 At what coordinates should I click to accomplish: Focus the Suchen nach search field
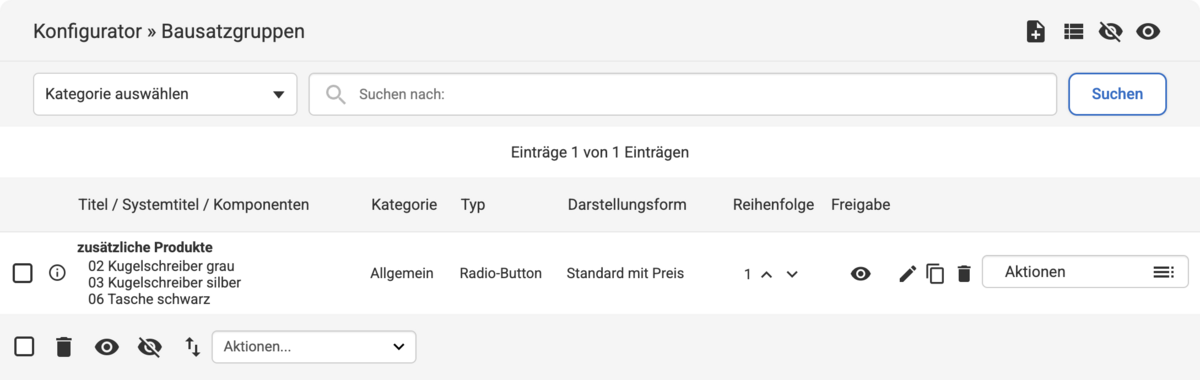click(x=683, y=94)
